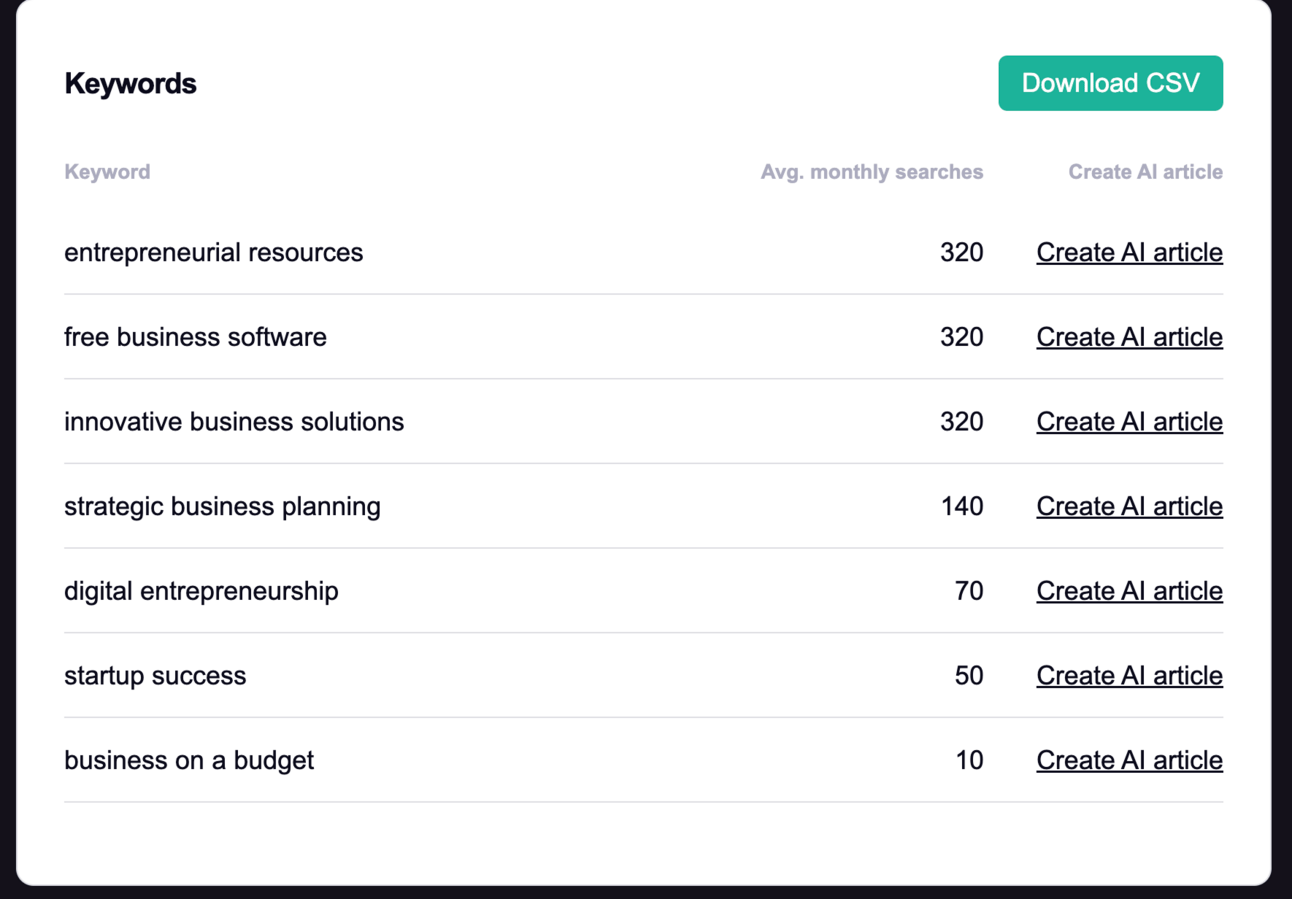Create AI article for digital entrepreneurship
The width and height of the screenshot is (1292, 899).
pos(1129,591)
